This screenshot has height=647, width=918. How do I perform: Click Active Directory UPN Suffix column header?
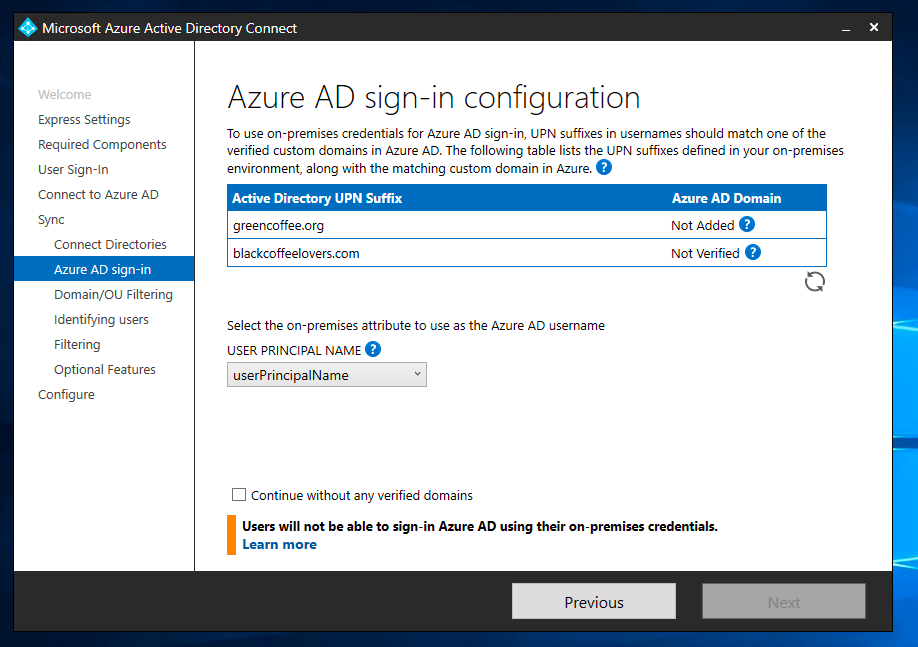click(x=317, y=198)
